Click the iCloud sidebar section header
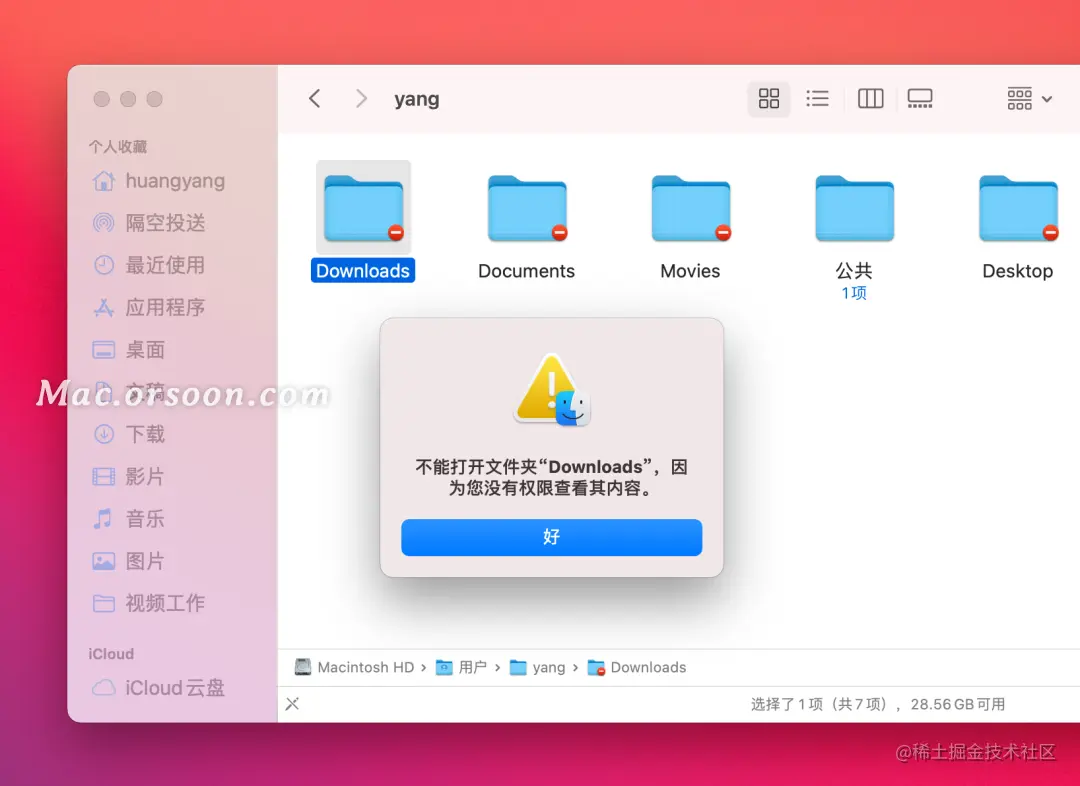Viewport: 1080px width, 786px height. [x=111, y=654]
